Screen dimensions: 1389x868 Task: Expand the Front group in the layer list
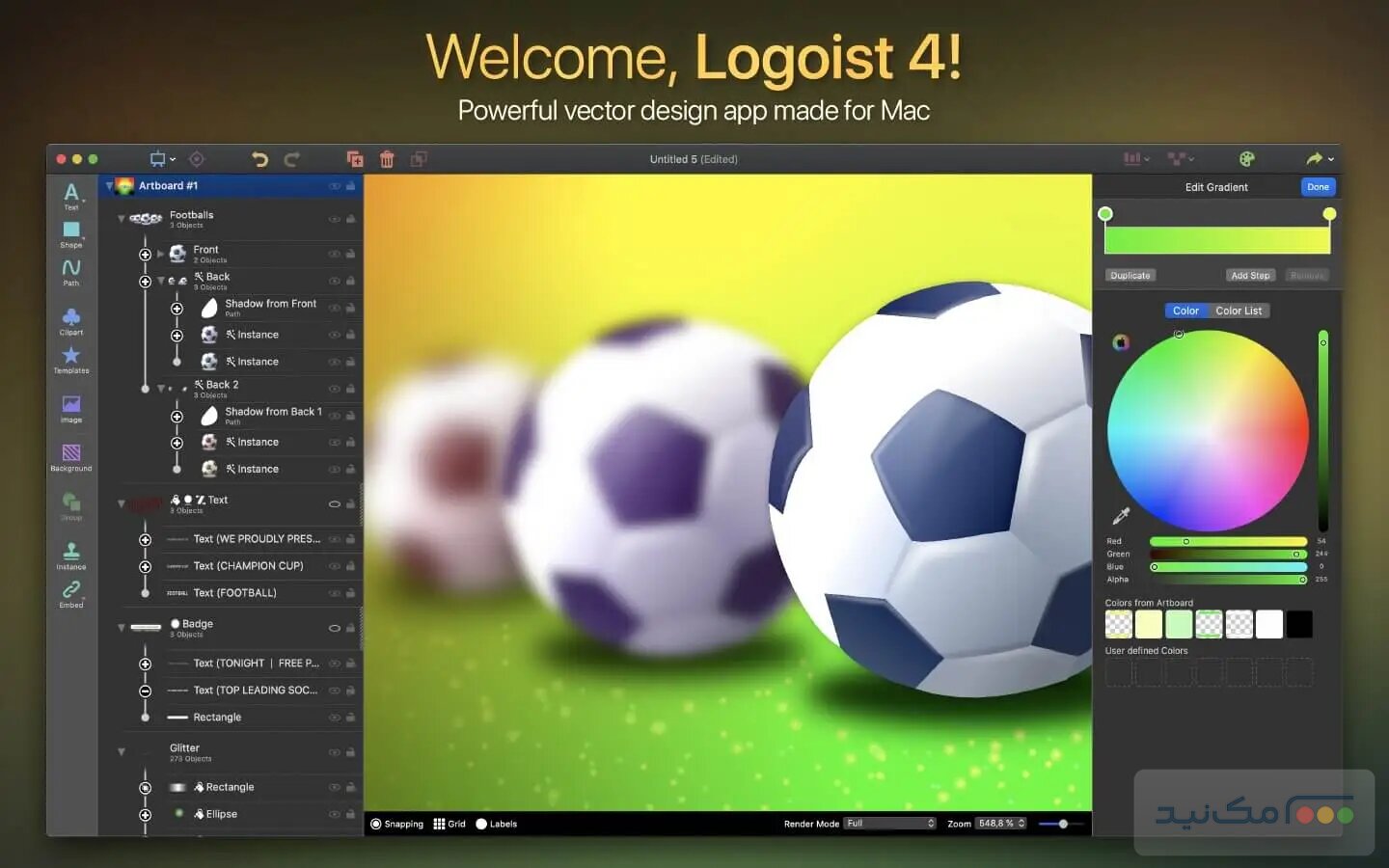(161, 253)
